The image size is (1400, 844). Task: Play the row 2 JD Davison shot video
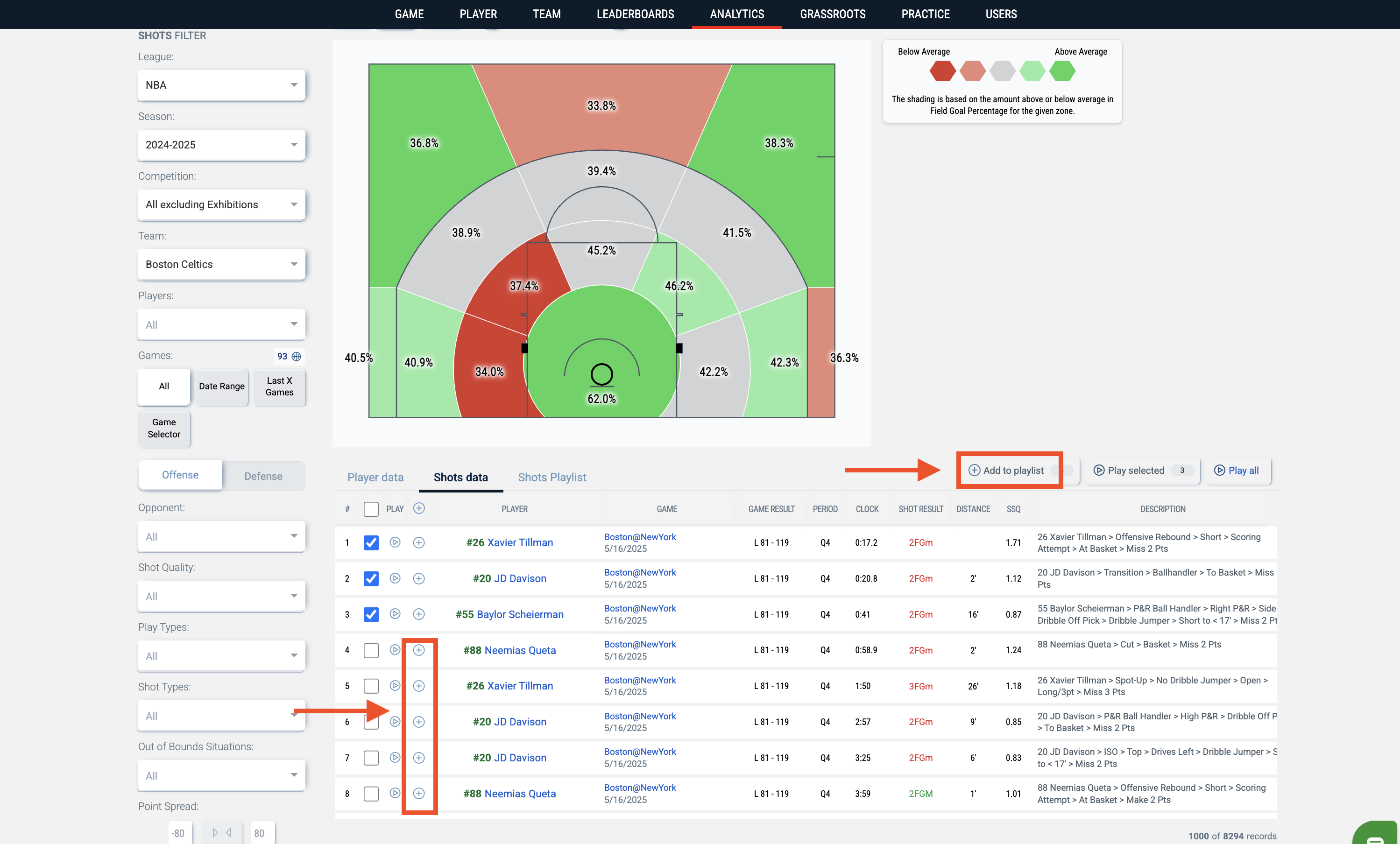(x=395, y=578)
